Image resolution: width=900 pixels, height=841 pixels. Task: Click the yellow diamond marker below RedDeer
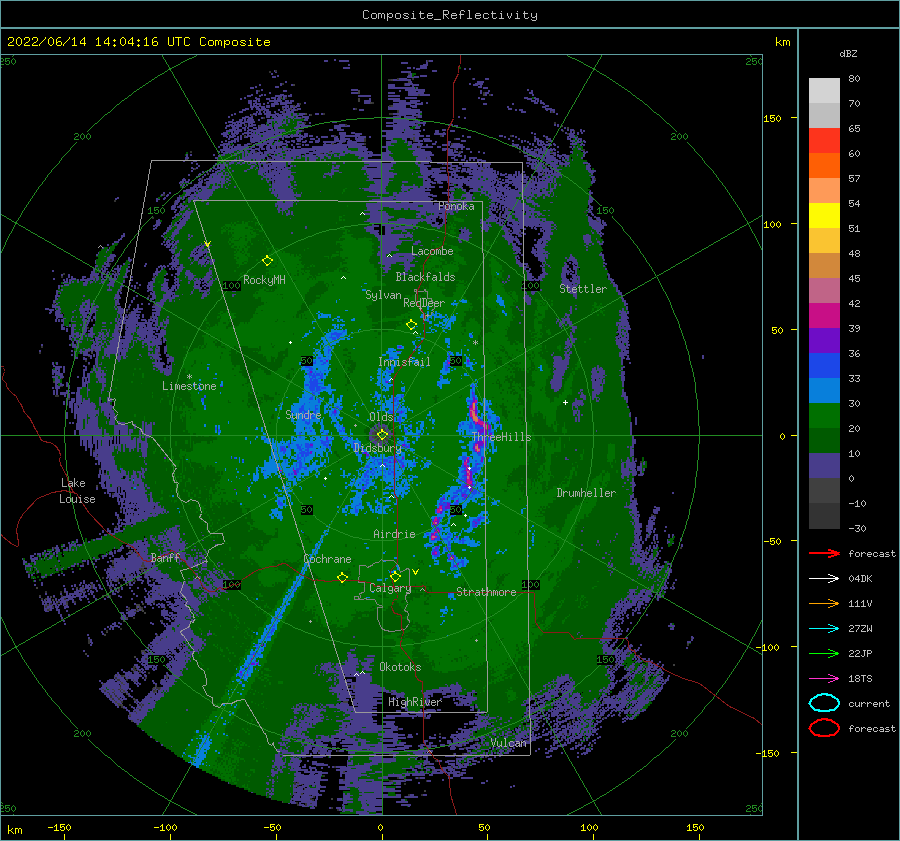(412, 325)
